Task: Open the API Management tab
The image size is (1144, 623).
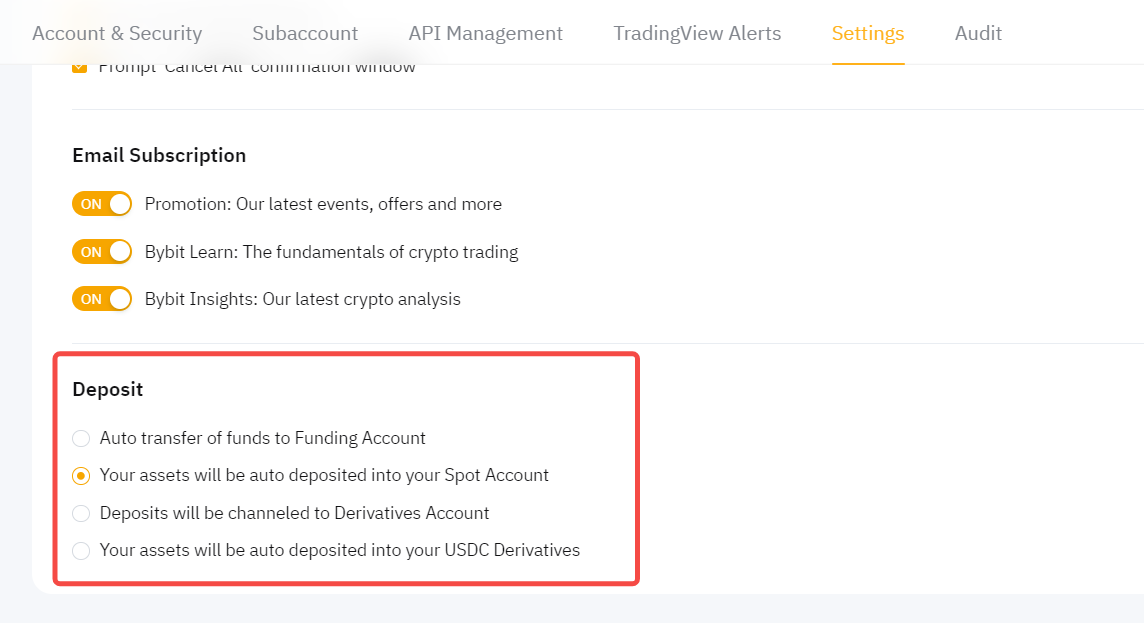Action: tap(485, 33)
